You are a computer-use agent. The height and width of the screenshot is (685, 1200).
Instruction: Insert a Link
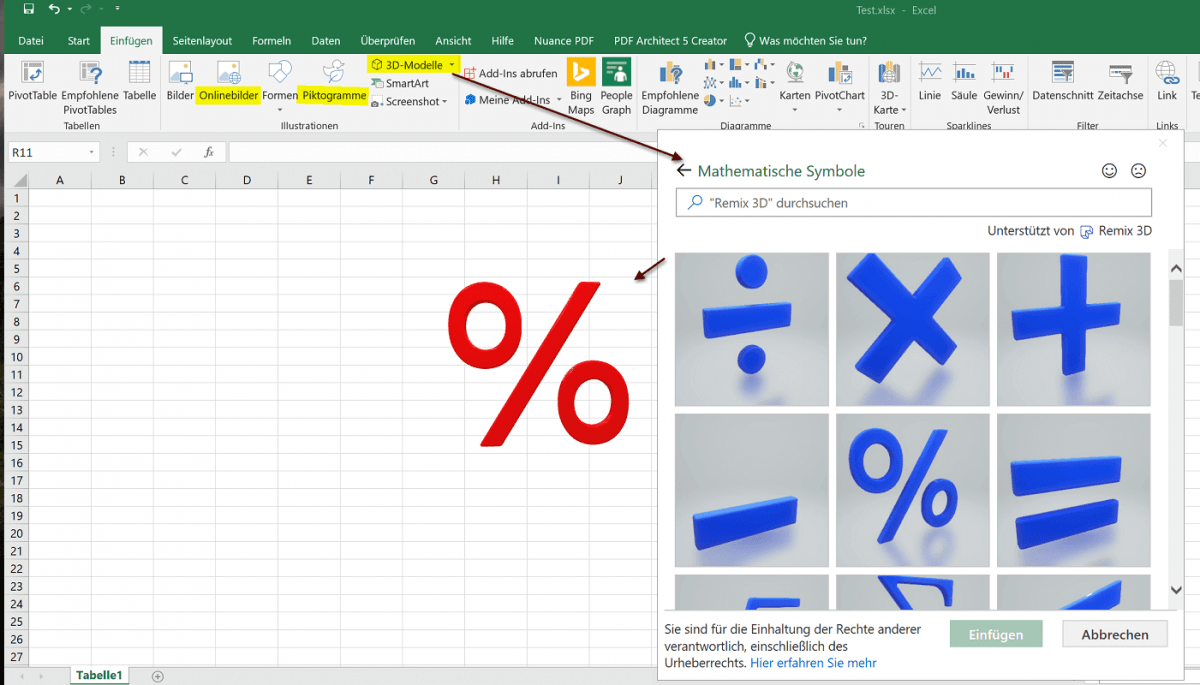1166,87
